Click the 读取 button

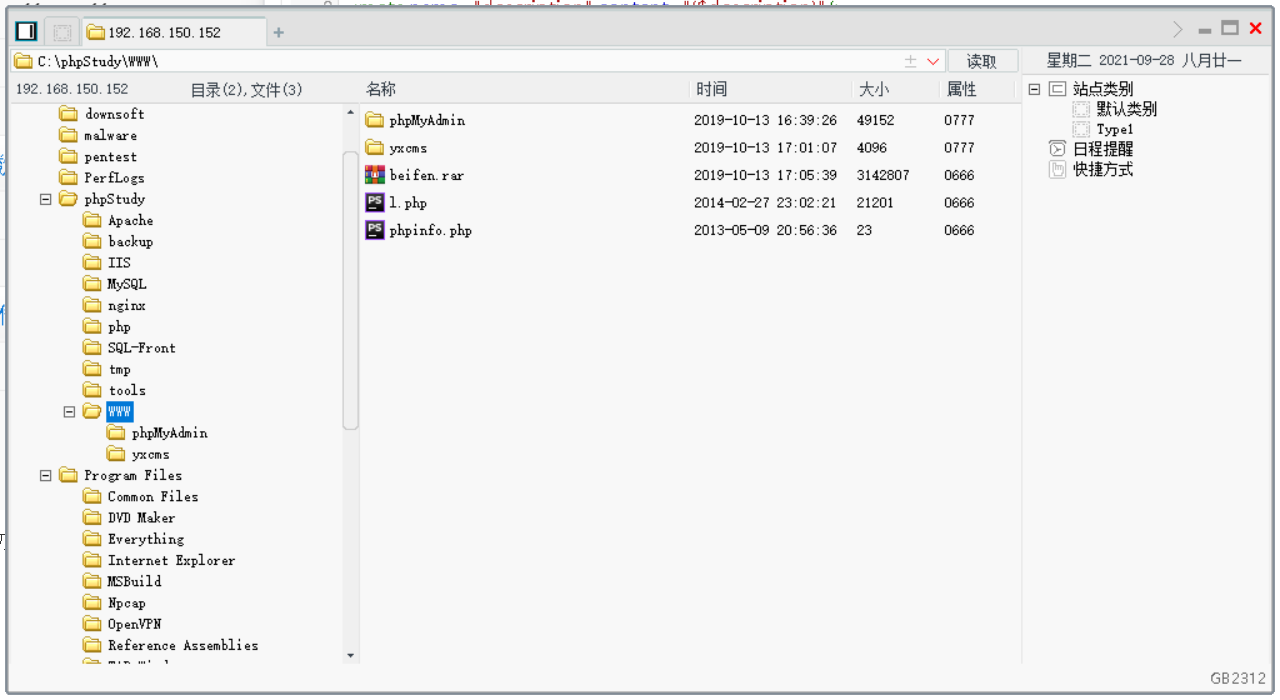point(982,61)
